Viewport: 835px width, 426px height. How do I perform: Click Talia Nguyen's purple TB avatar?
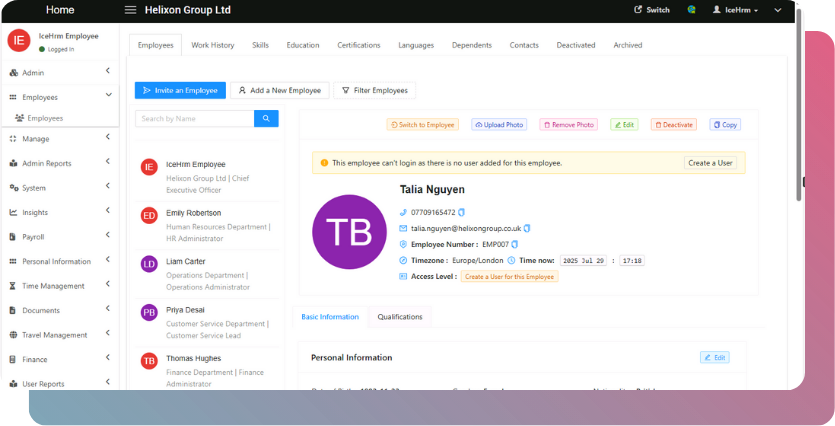click(x=349, y=232)
